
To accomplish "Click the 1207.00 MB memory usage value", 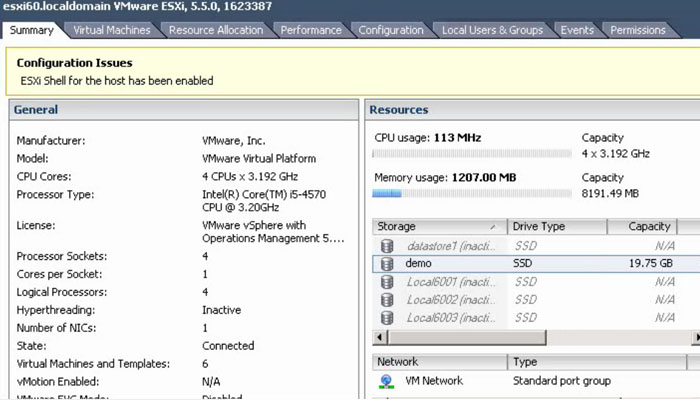I will tap(483, 178).
